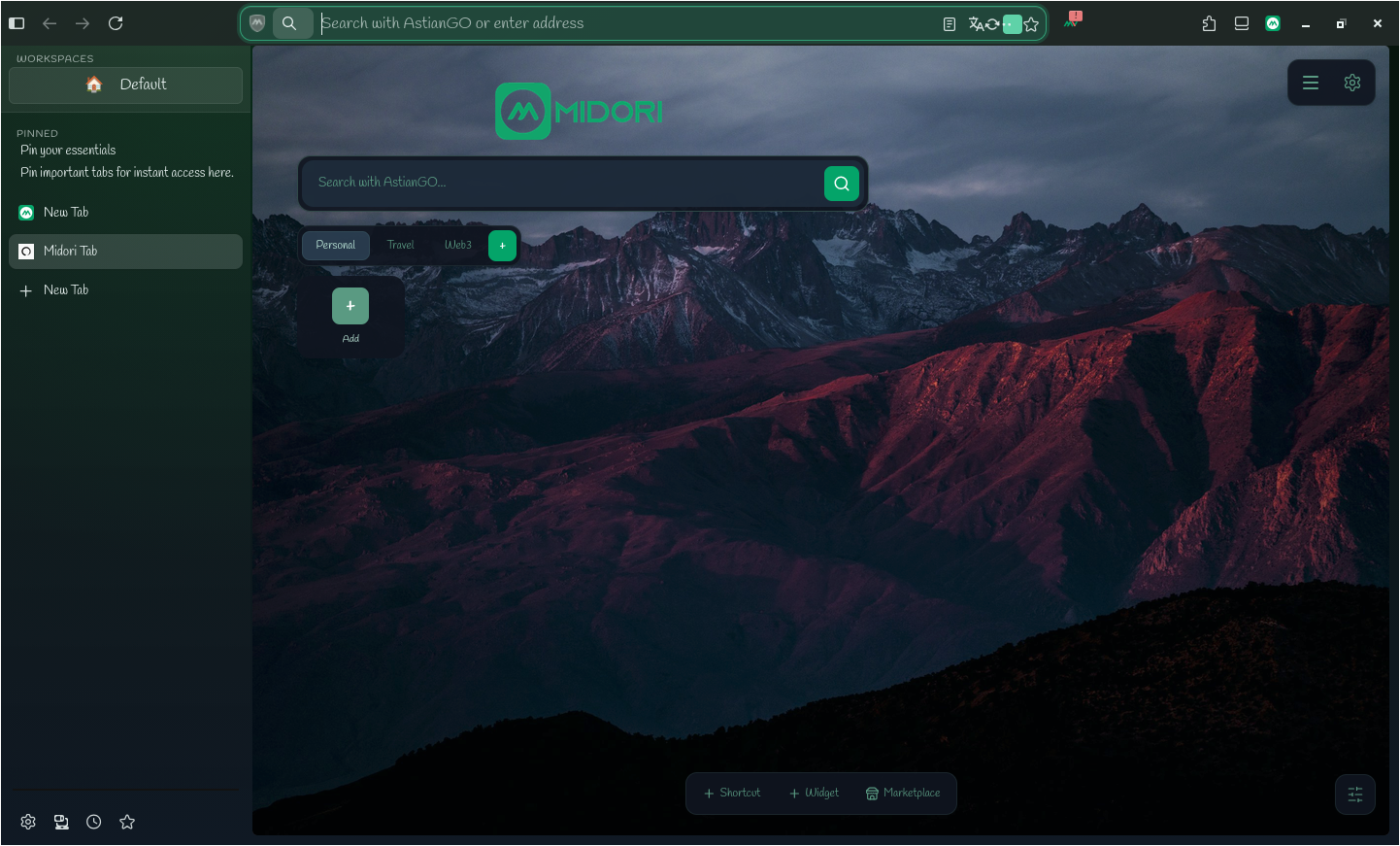Image resolution: width=1400 pixels, height=846 pixels.
Task: Reload the current page
Action: click(x=116, y=23)
